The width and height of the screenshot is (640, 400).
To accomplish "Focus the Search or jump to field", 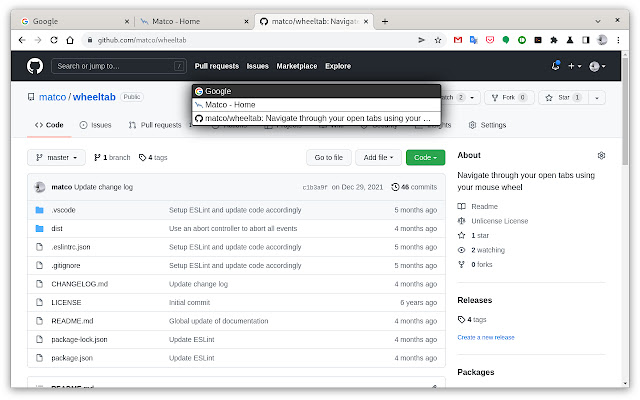I will tap(120, 66).
